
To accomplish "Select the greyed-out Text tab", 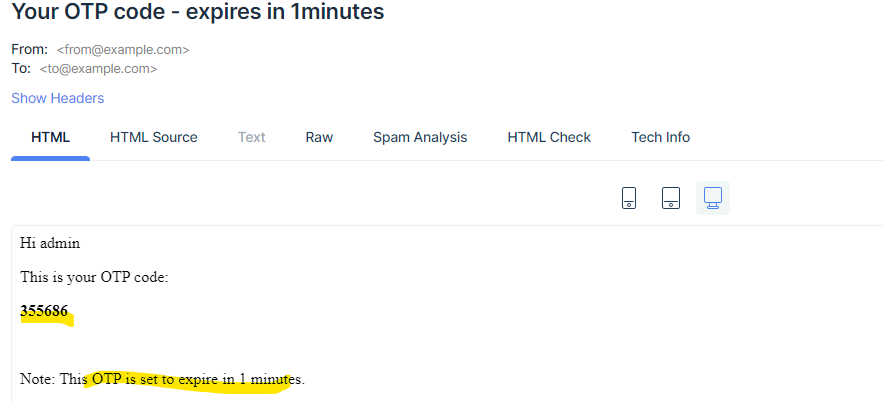I will tap(252, 137).
